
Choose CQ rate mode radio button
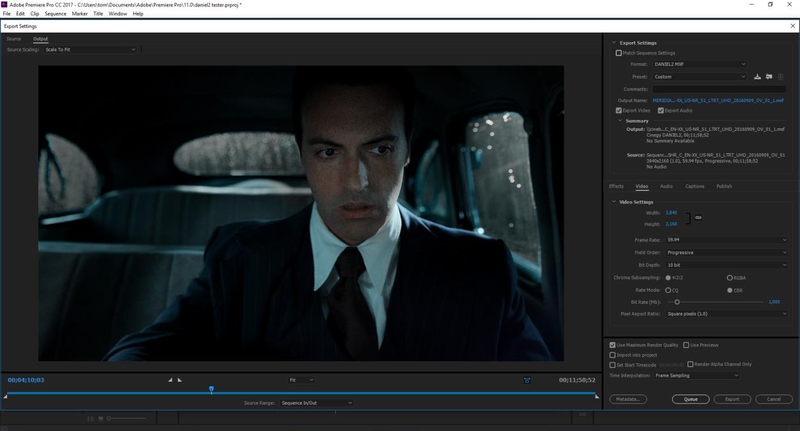pos(668,290)
